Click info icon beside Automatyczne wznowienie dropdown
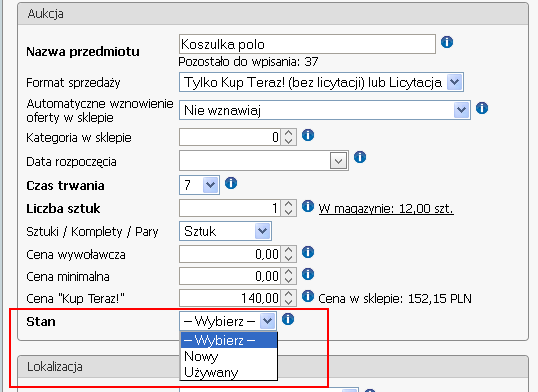Image resolution: width=538 pixels, height=392 pixels. 482,108
